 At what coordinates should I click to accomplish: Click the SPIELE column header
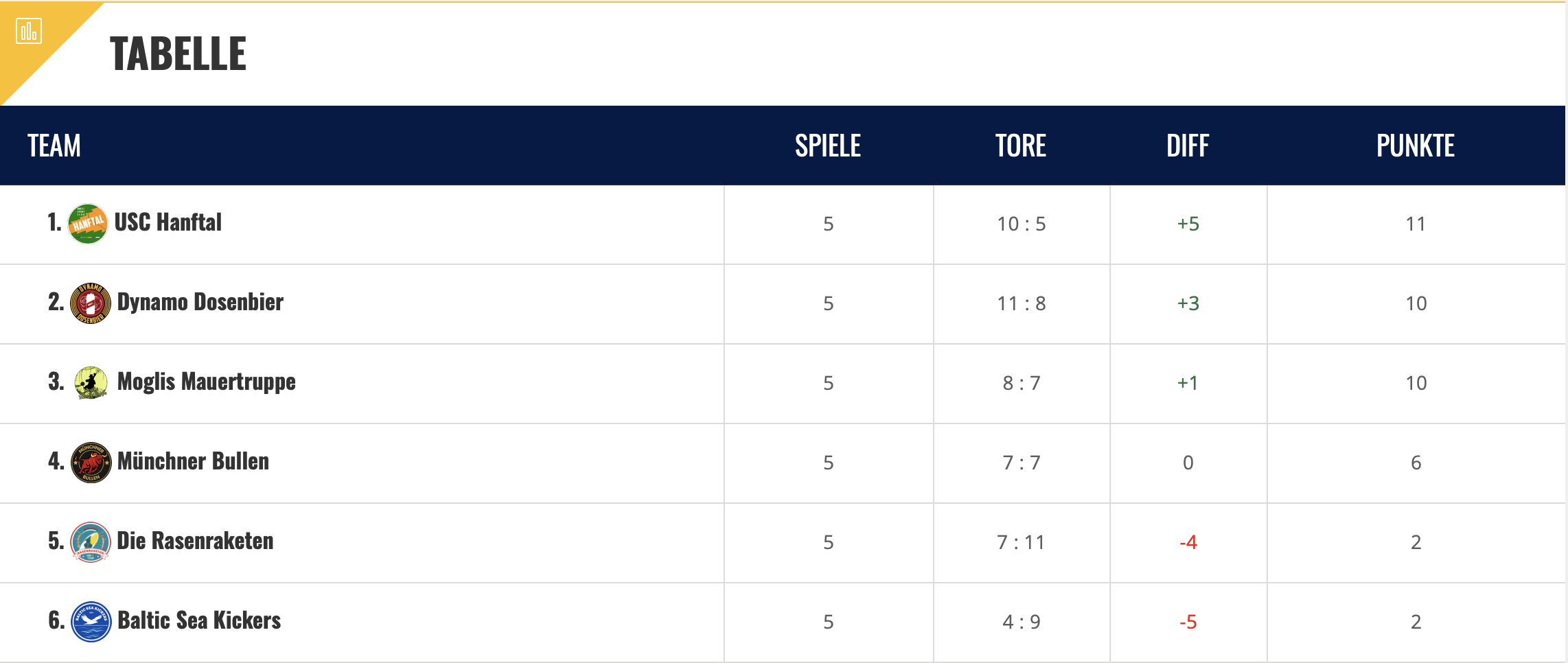point(828,146)
